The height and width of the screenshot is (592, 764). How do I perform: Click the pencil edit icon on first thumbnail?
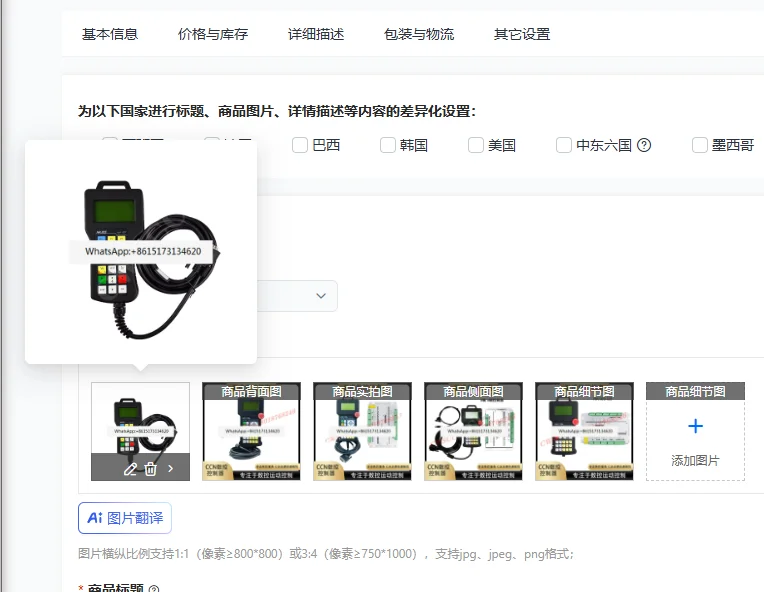click(130, 469)
